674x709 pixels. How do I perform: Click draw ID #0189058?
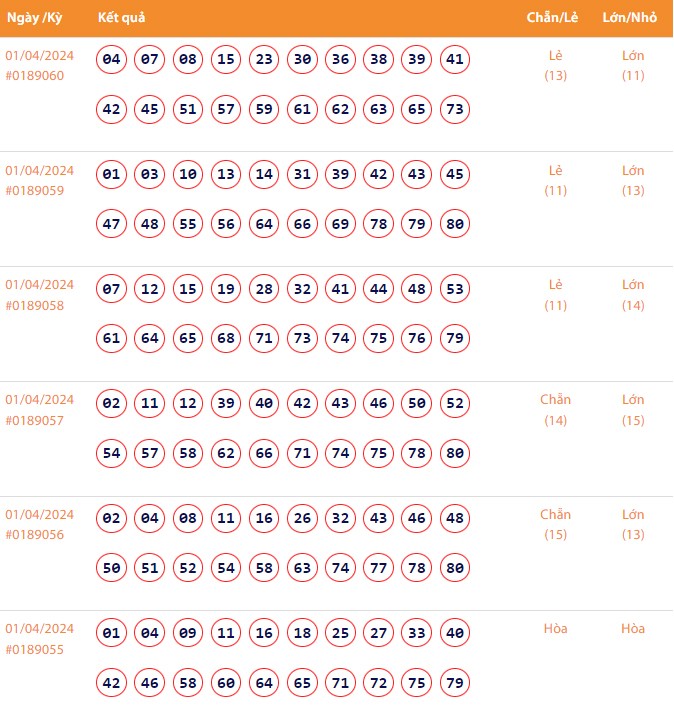pyautogui.click(x=35, y=305)
